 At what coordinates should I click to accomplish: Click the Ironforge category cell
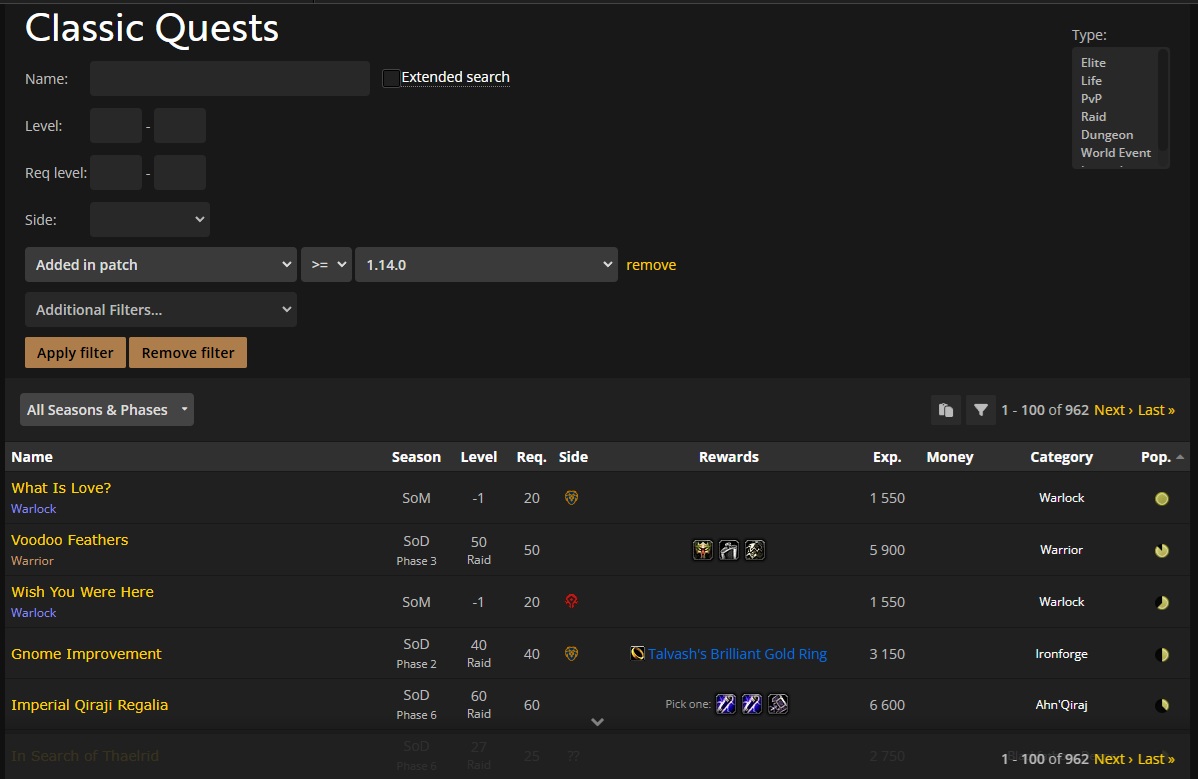[x=1061, y=654]
